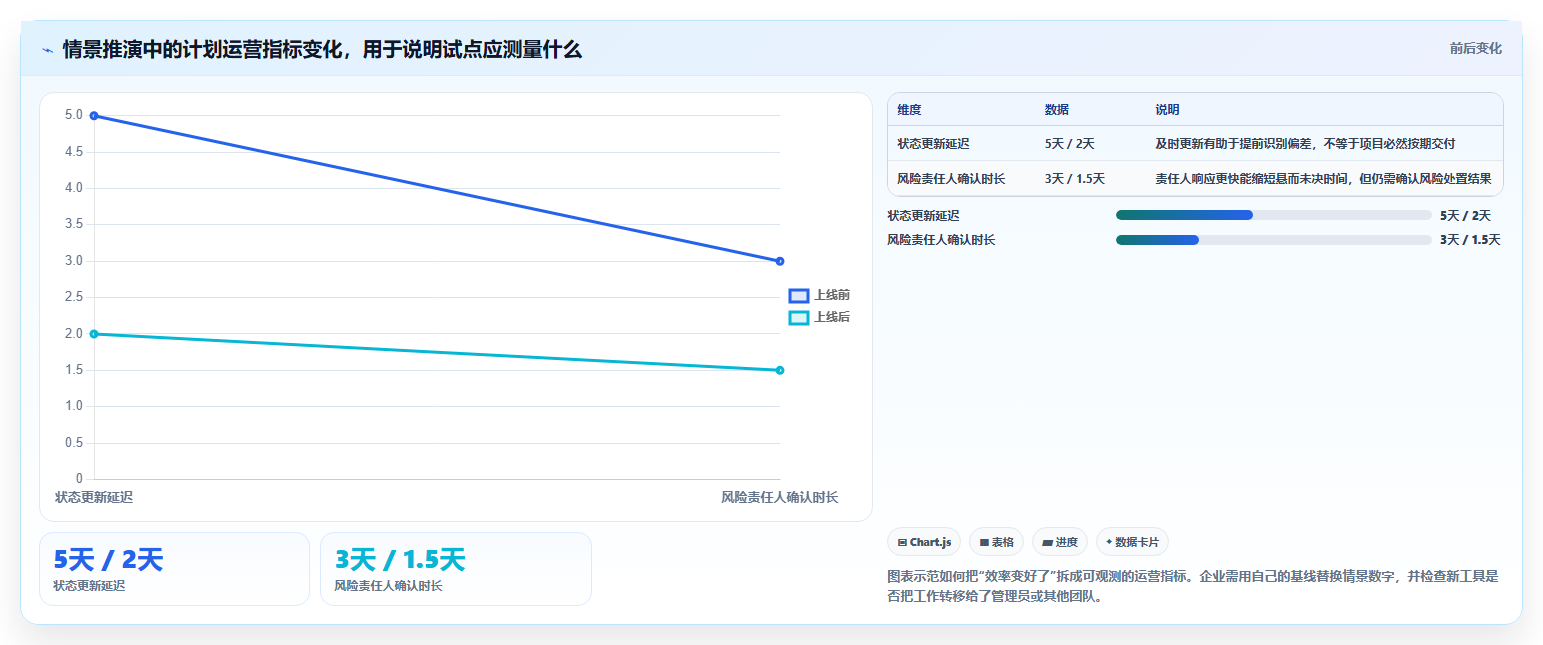Image resolution: width=1543 pixels, height=645 pixels.
Task: Click the 5天 / 2天 value beside progress bar
Action: pyautogui.click(x=1465, y=215)
